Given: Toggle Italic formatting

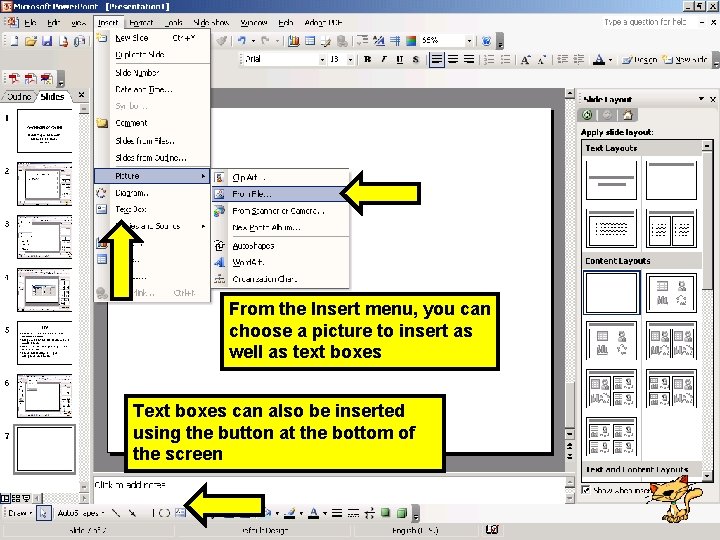Looking at the screenshot, I should (x=383, y=59).
